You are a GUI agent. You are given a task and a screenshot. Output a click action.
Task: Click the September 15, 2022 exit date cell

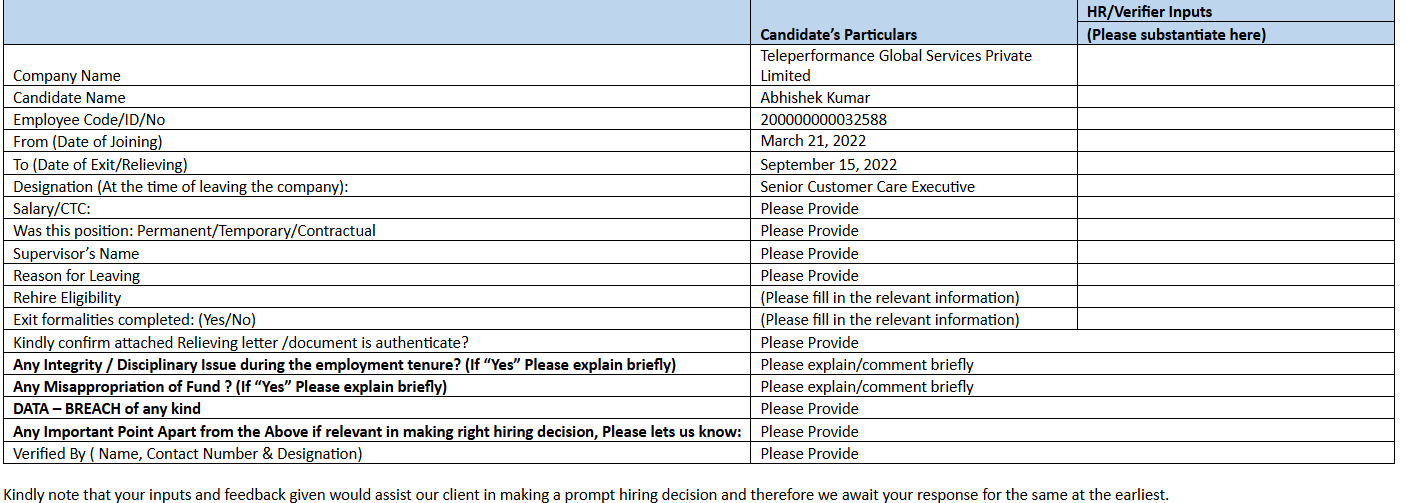pyautogui.click(x=828, y=164)
